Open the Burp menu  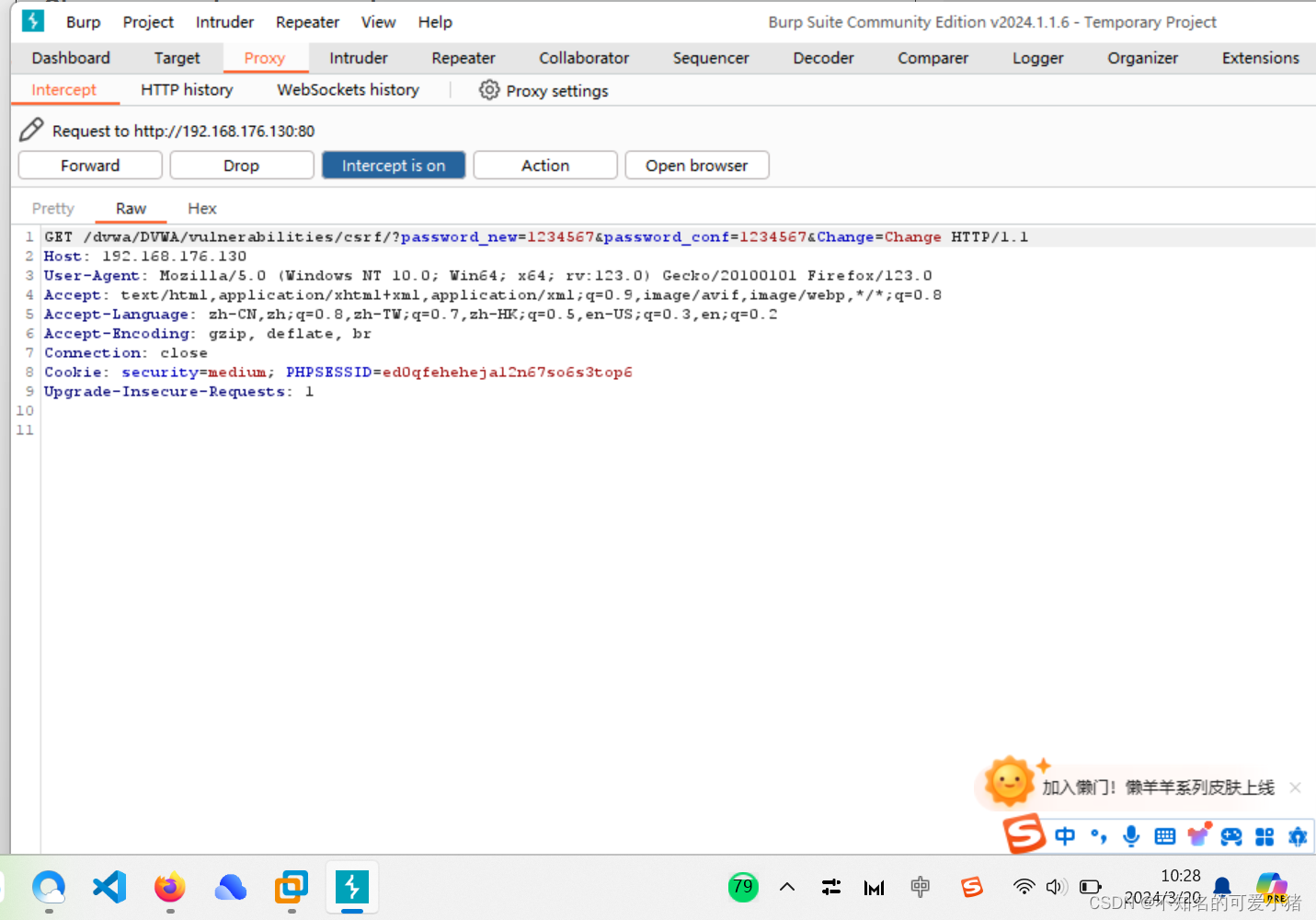[83, 22]
